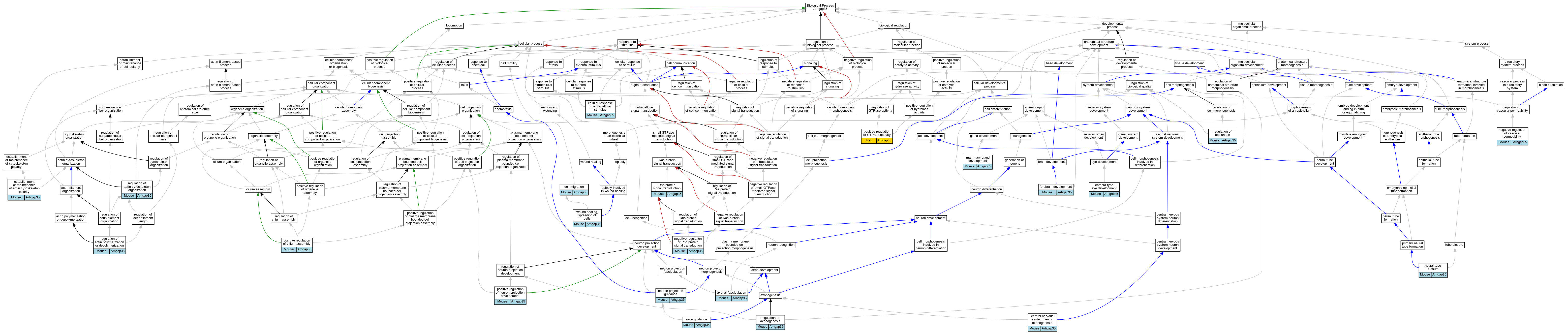
Task: Select the anatomical structure development node
Action: tap(1099, 44)
